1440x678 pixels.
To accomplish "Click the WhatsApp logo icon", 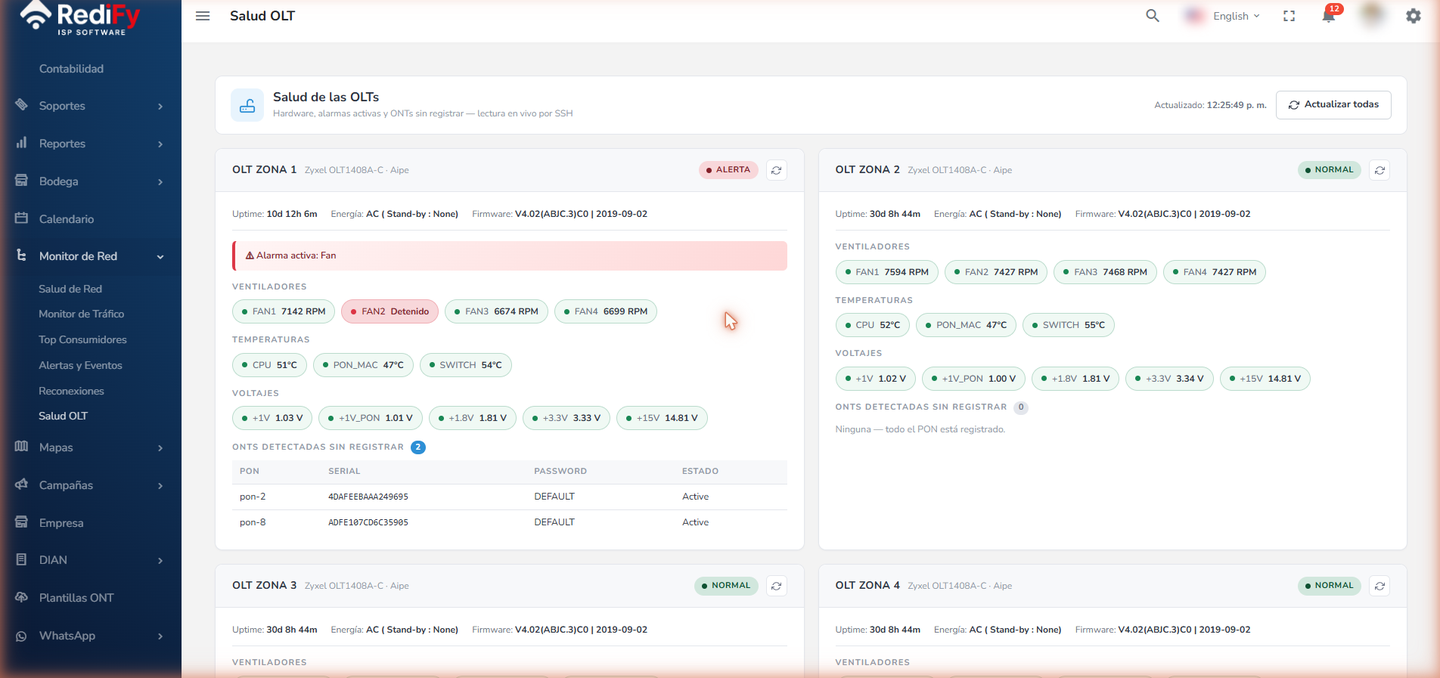I will pos(21,636).
